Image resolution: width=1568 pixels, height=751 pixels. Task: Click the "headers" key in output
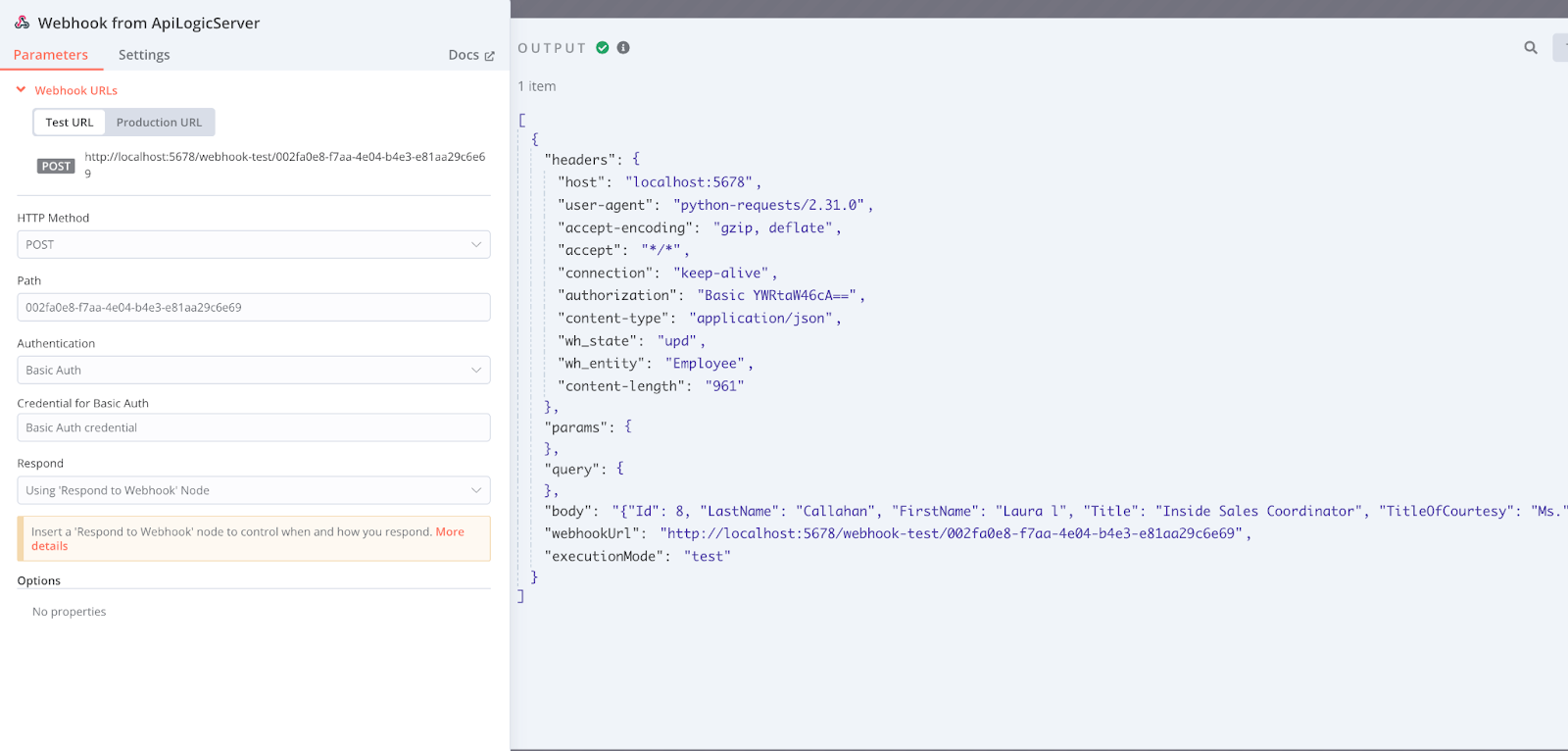[580, 160]
